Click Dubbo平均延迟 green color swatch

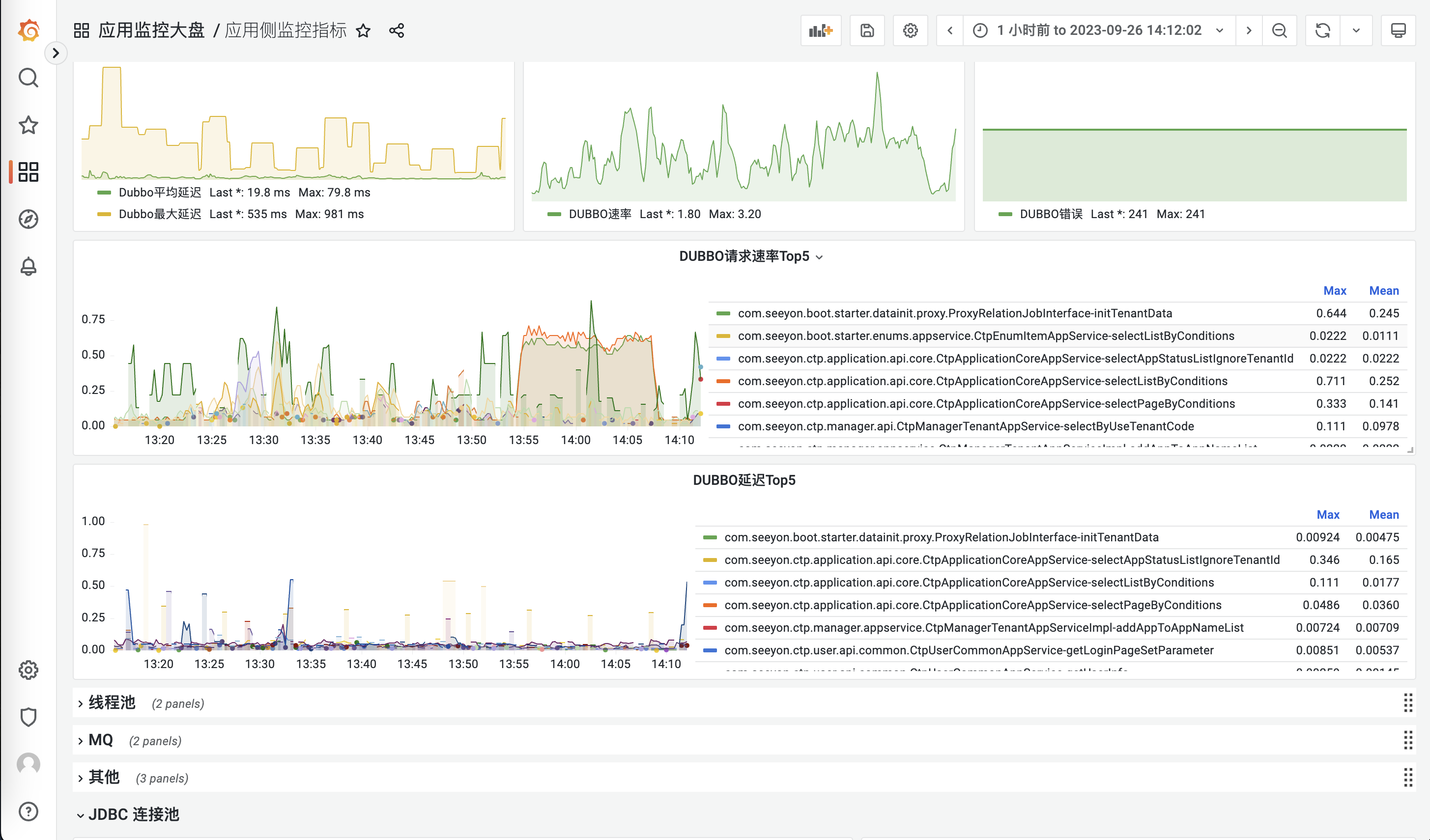(104, 192)
